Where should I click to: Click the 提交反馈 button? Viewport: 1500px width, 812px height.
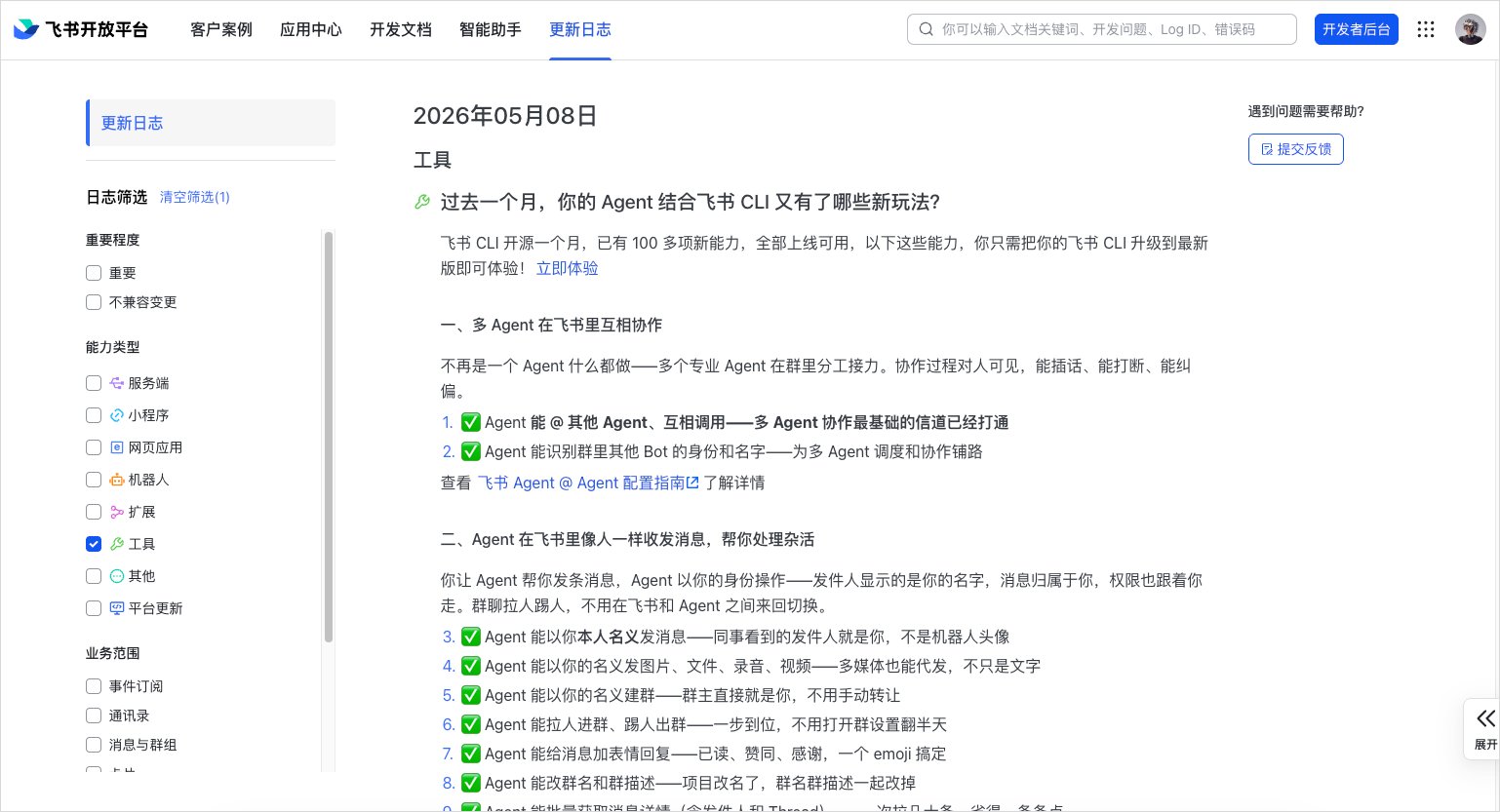pyautogui.click(x=1296, y=149)
